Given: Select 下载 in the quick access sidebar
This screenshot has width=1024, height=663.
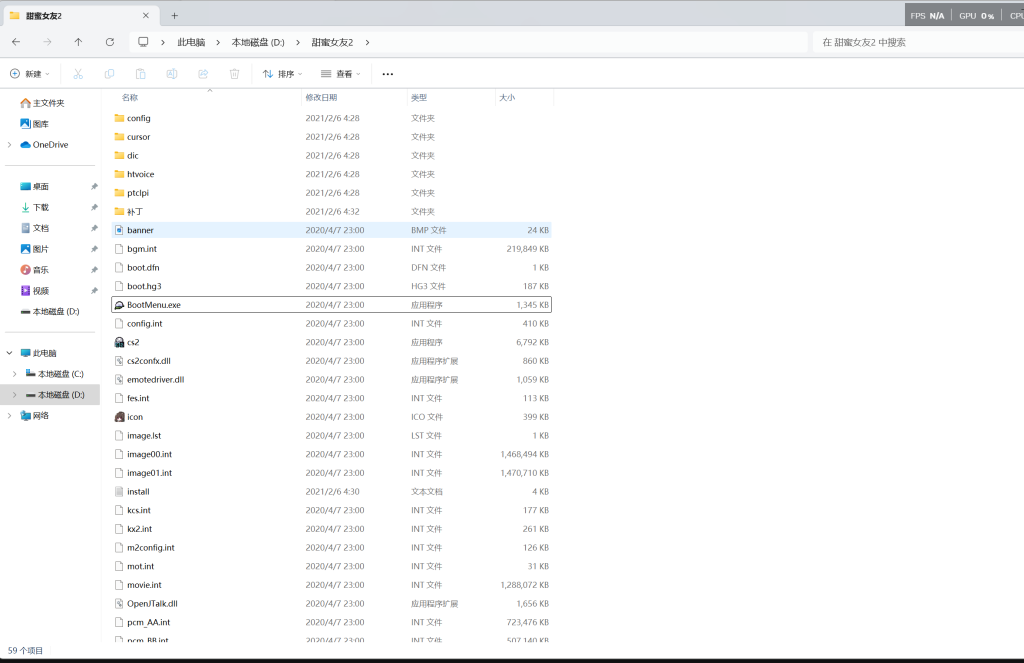Looking at the screenshot, I should click(x=41, y=207).
